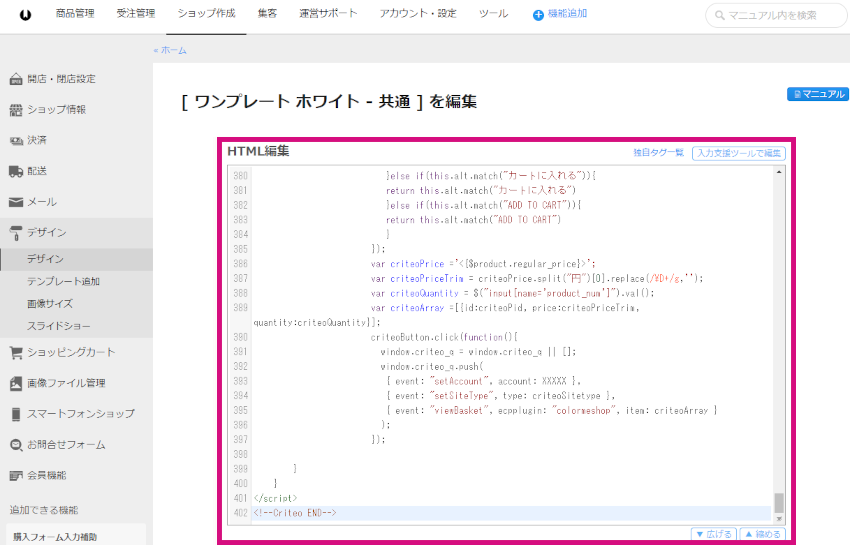850x545 pixels.
Task: Click the var criteoQuantity line 388
Action: 512,293
